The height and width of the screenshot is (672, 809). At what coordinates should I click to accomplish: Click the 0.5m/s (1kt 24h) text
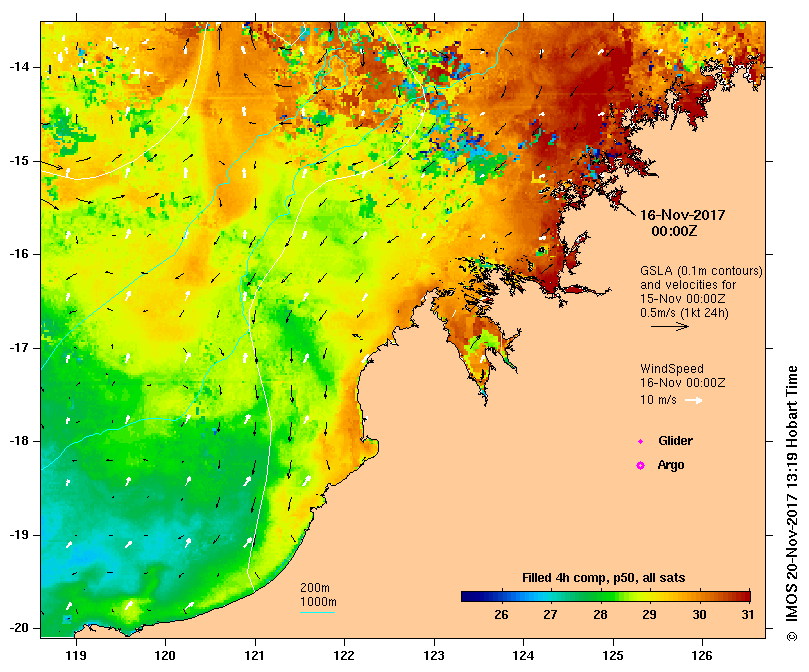pyautogui.click(x=684, y=313)
